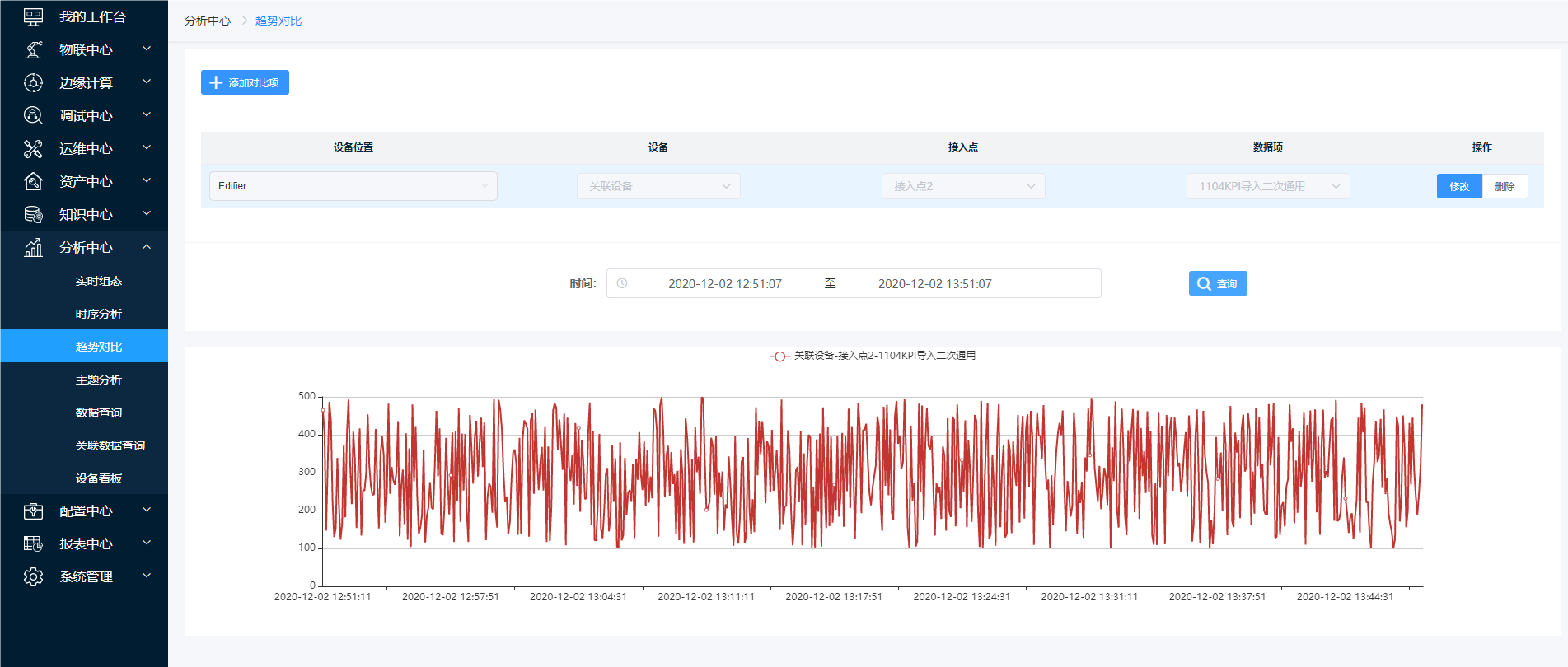Open the 时序分析 menu item
The image size is (1568, 667).
pos(99,314)
